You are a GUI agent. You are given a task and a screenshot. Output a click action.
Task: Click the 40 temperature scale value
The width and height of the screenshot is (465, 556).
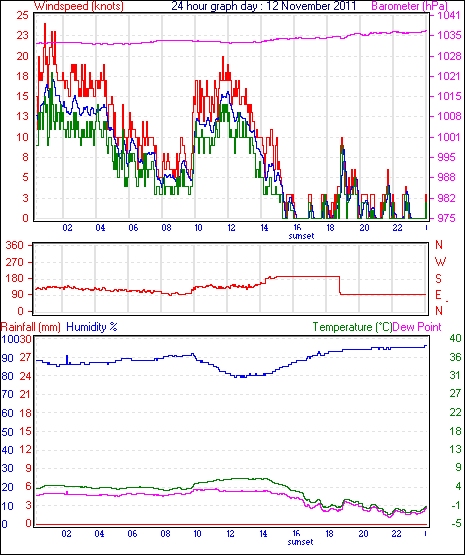coord(455,338)
